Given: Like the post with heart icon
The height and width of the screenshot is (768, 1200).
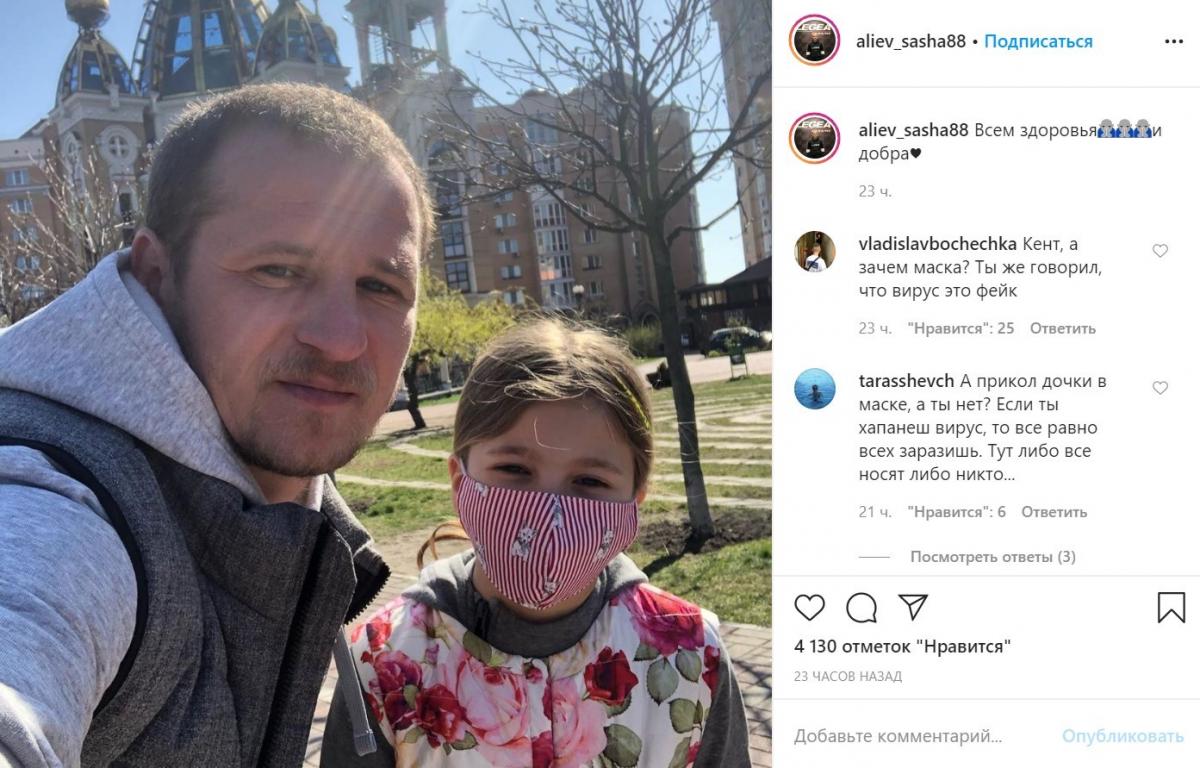Looking at the screenshot, I should (810, 607).
